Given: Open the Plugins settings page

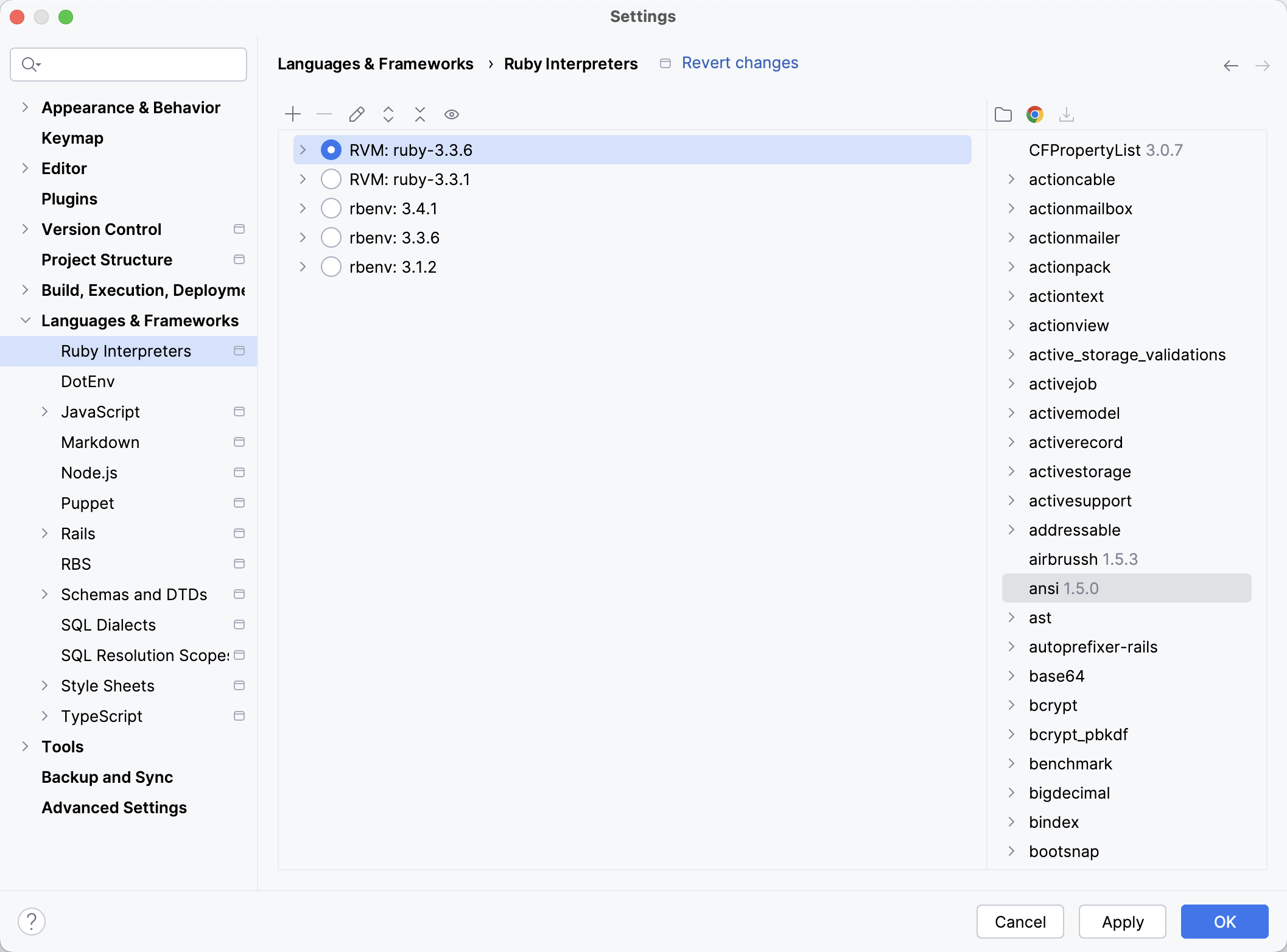Looking at the screenshot, I should [x=69, y=198].
